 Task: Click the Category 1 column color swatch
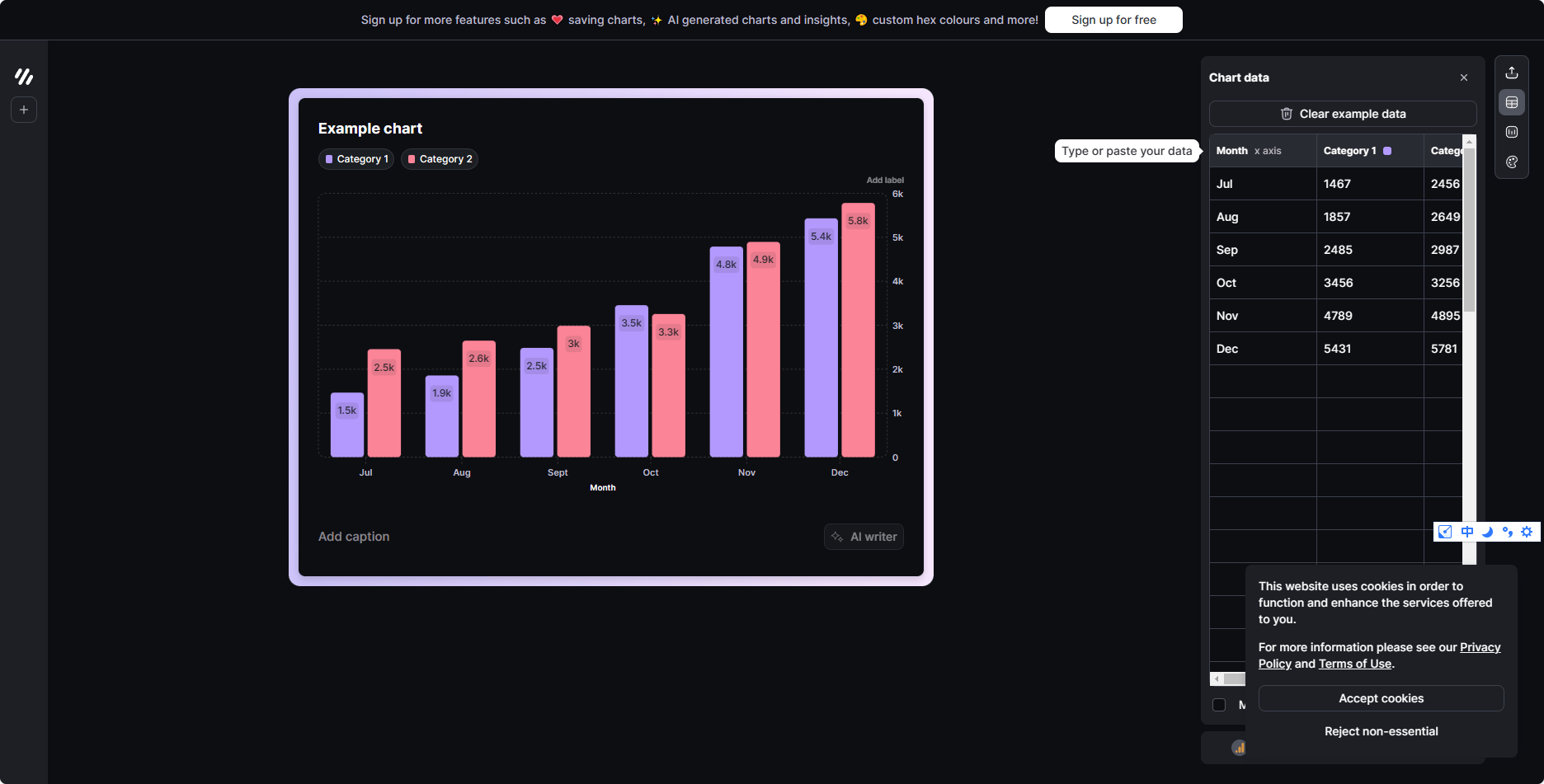(x=1387, y=151)
